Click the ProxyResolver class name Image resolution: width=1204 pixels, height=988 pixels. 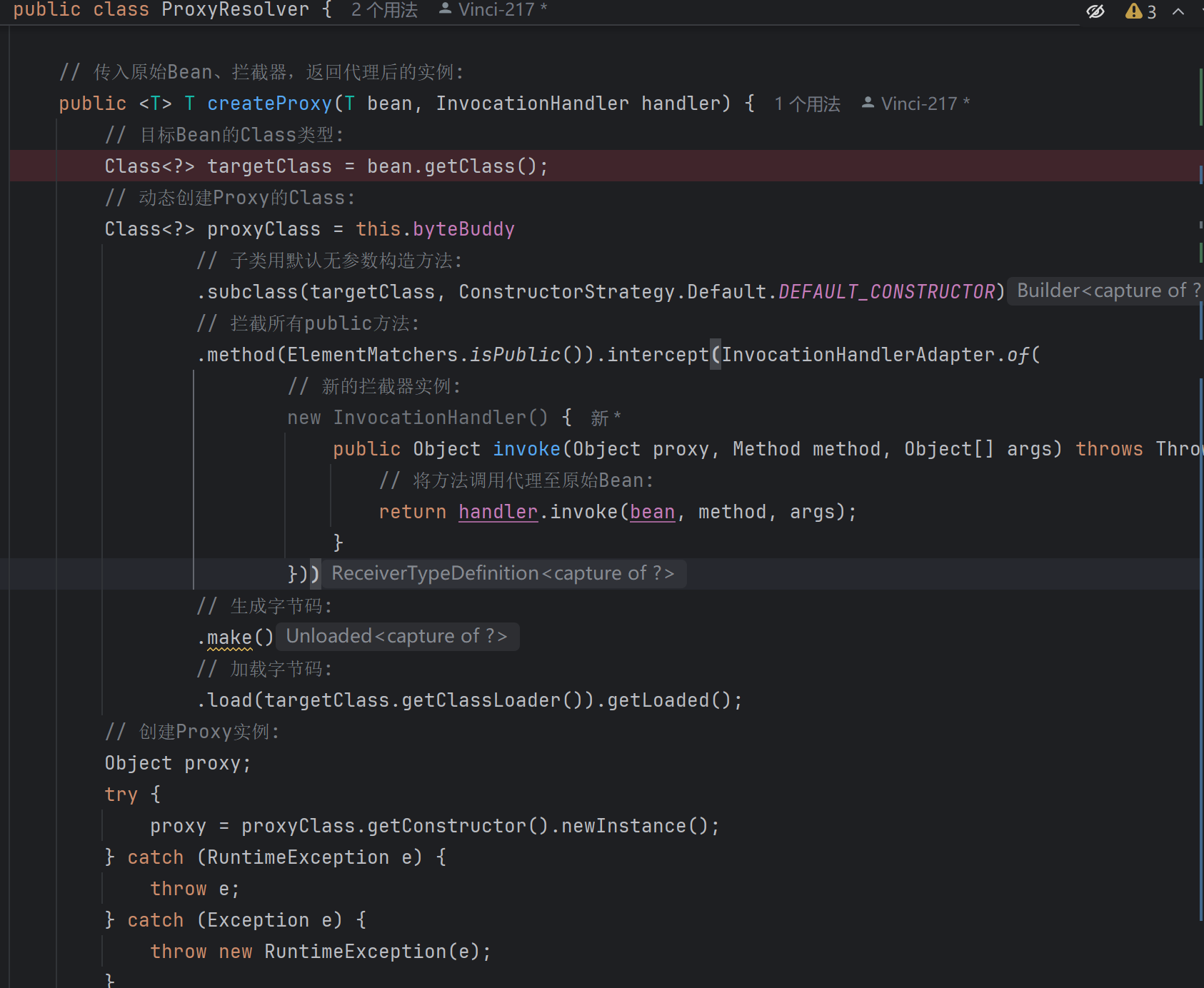[x=236, y=10]
